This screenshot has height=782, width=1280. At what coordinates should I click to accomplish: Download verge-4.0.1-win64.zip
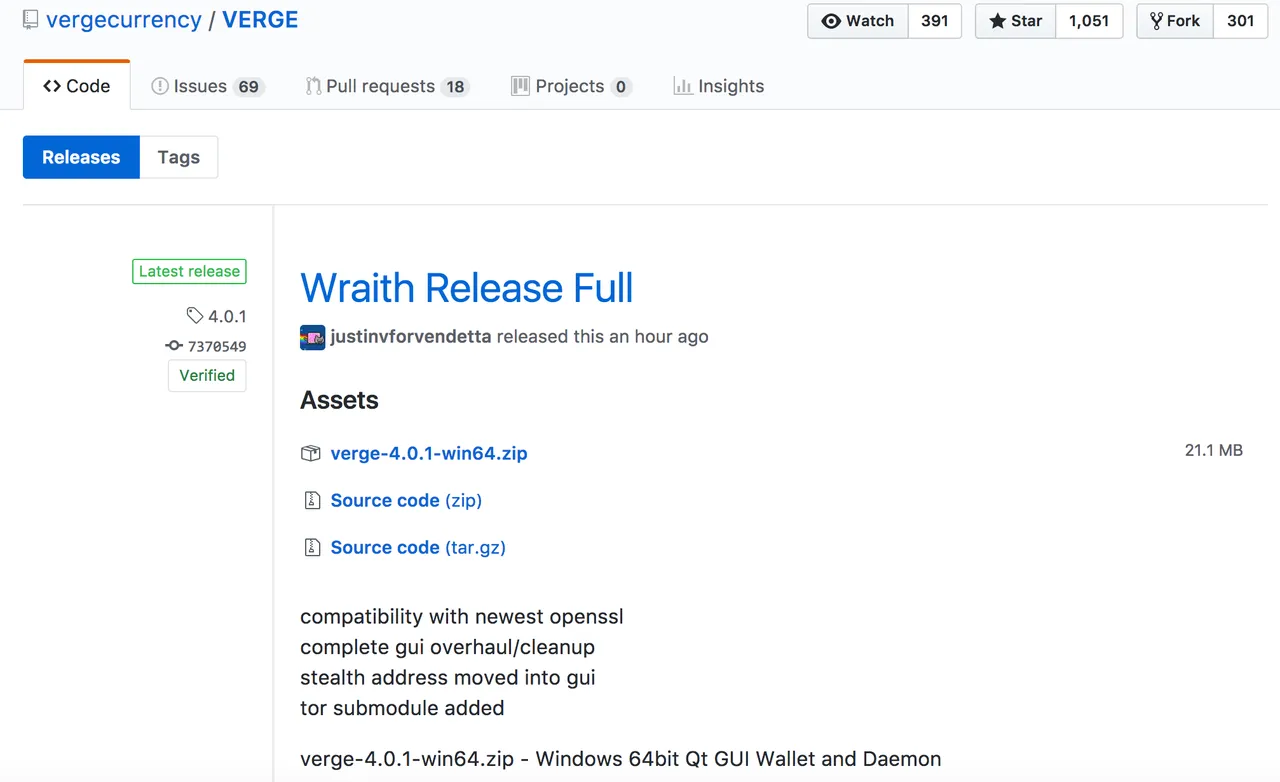coord(429,453)
